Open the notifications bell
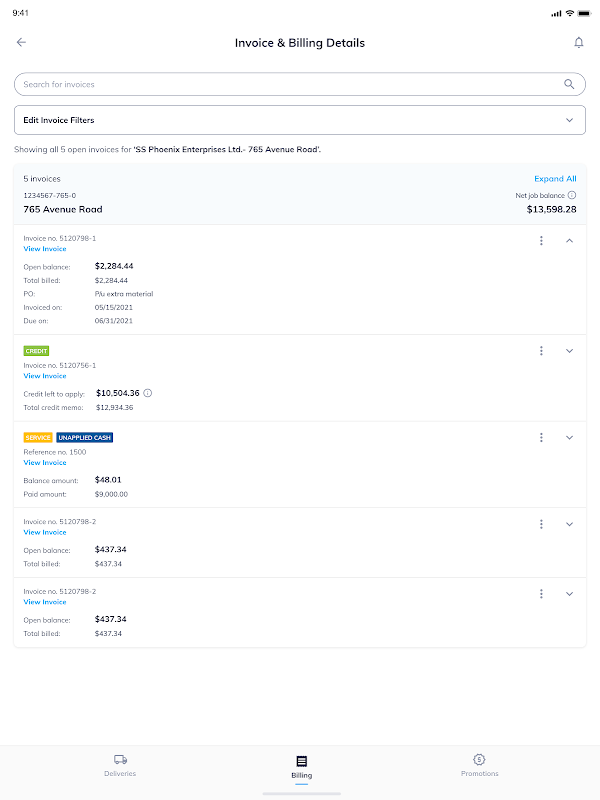The image size is (600, 800). coord(578,42)
